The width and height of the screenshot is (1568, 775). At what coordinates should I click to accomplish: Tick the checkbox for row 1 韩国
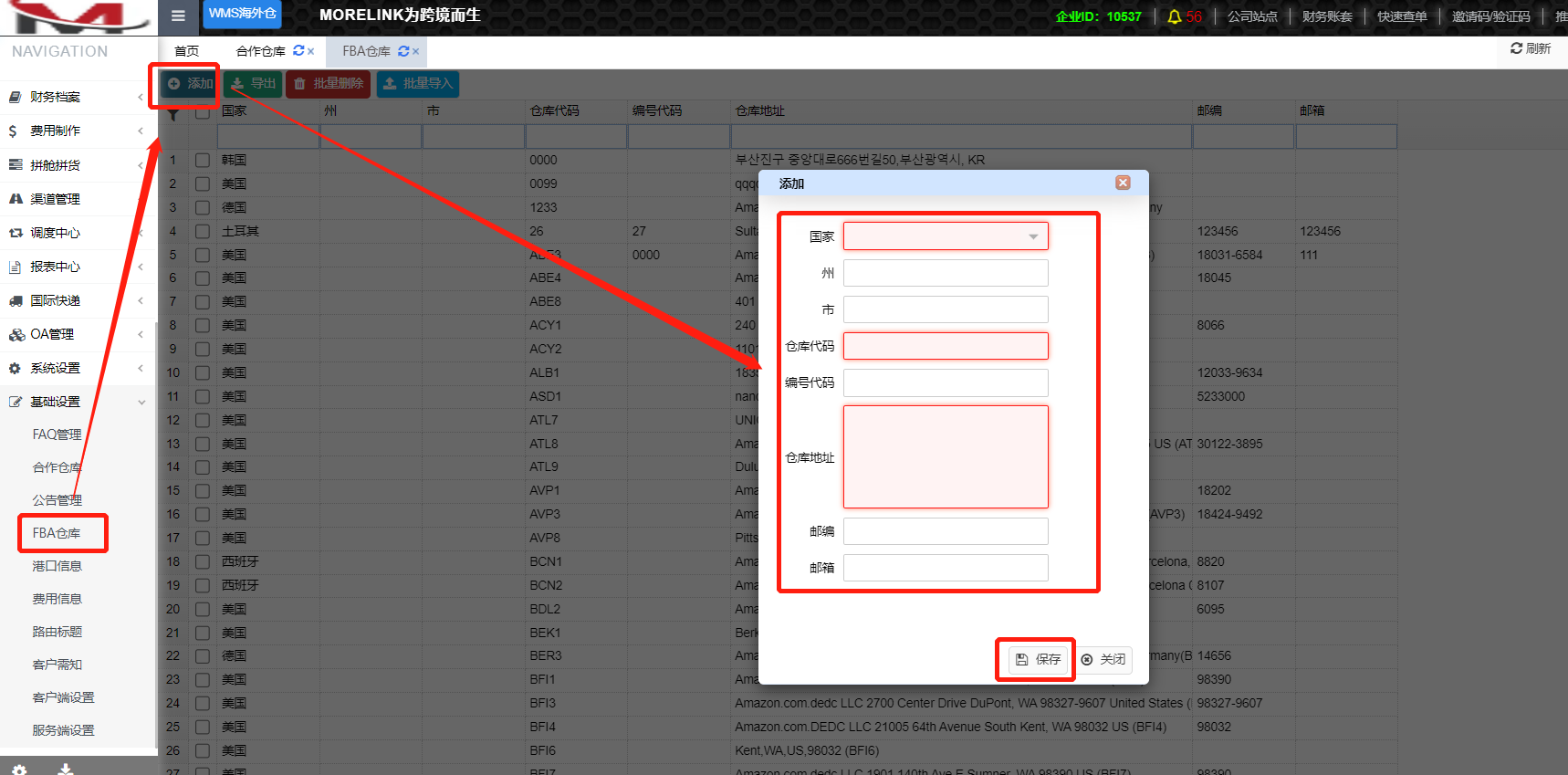pos(203,160)
